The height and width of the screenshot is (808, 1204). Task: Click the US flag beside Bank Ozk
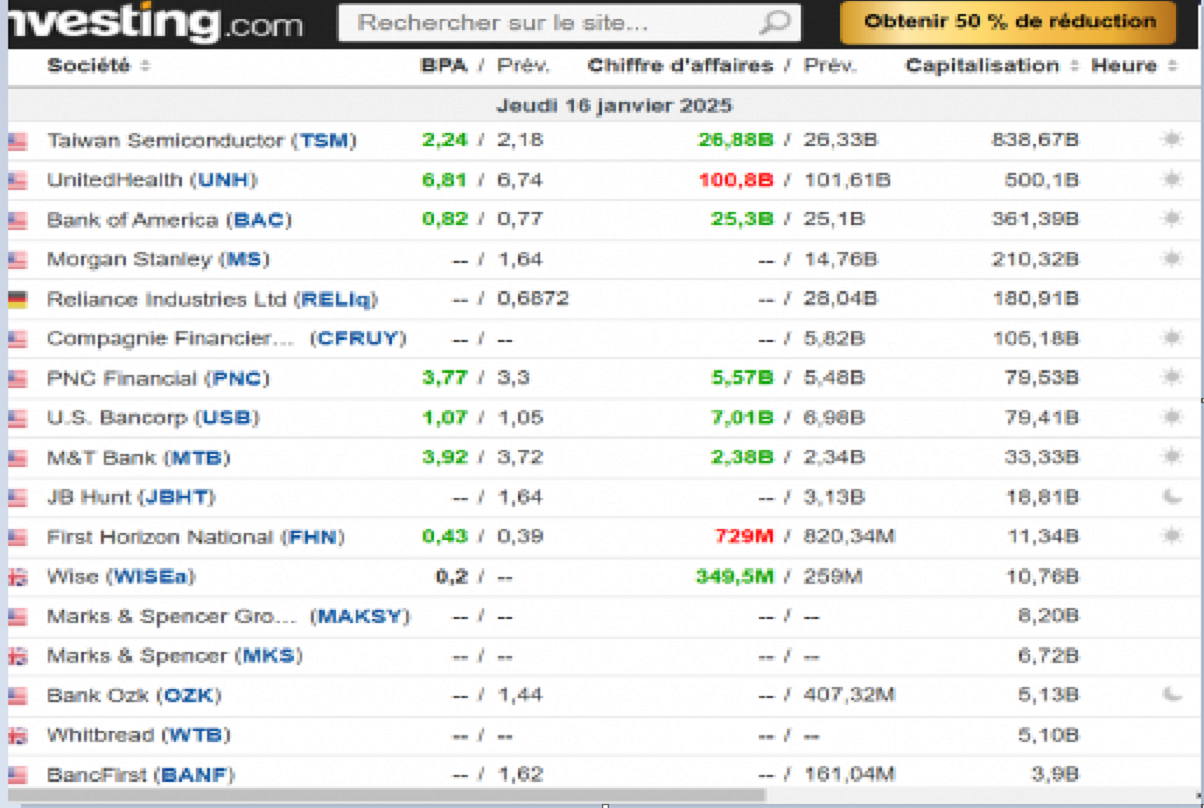pyautogui.click(x=18, y=696)
